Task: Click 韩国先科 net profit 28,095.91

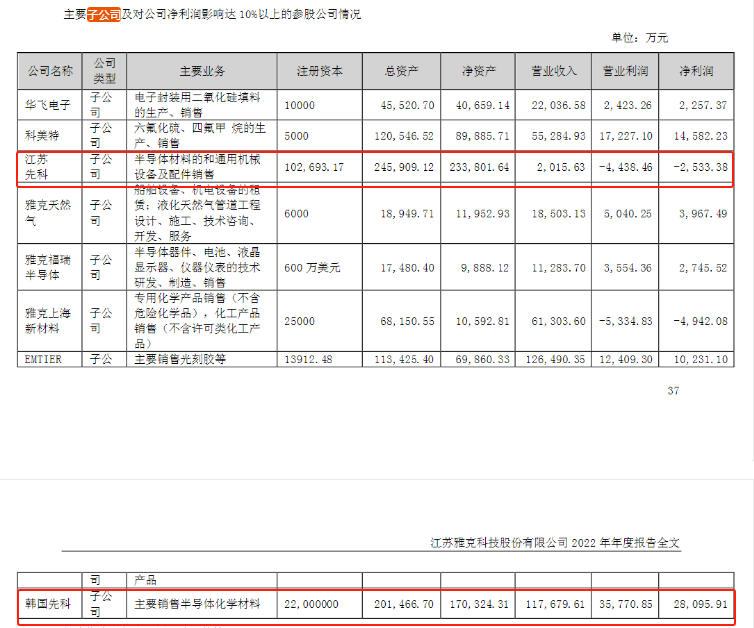Action: 701,604
